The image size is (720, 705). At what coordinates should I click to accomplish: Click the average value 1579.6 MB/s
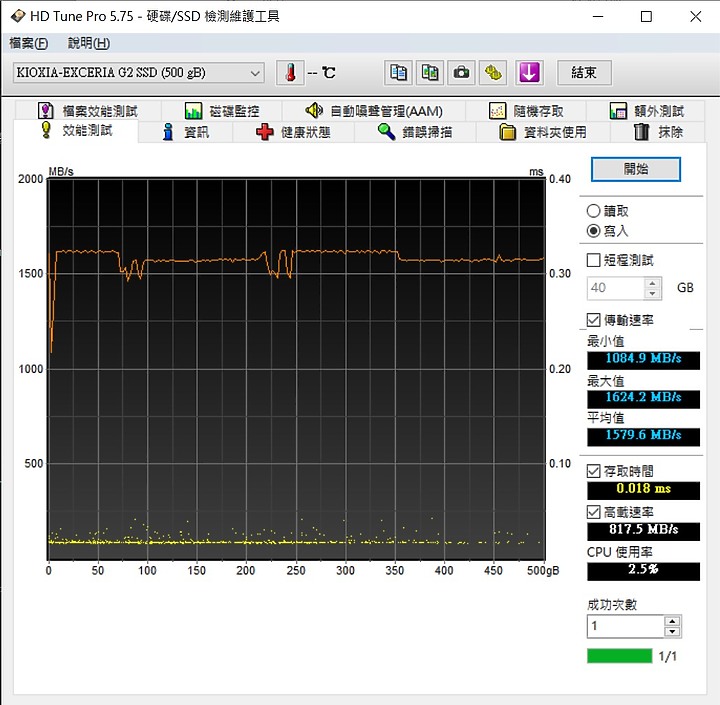643,437
